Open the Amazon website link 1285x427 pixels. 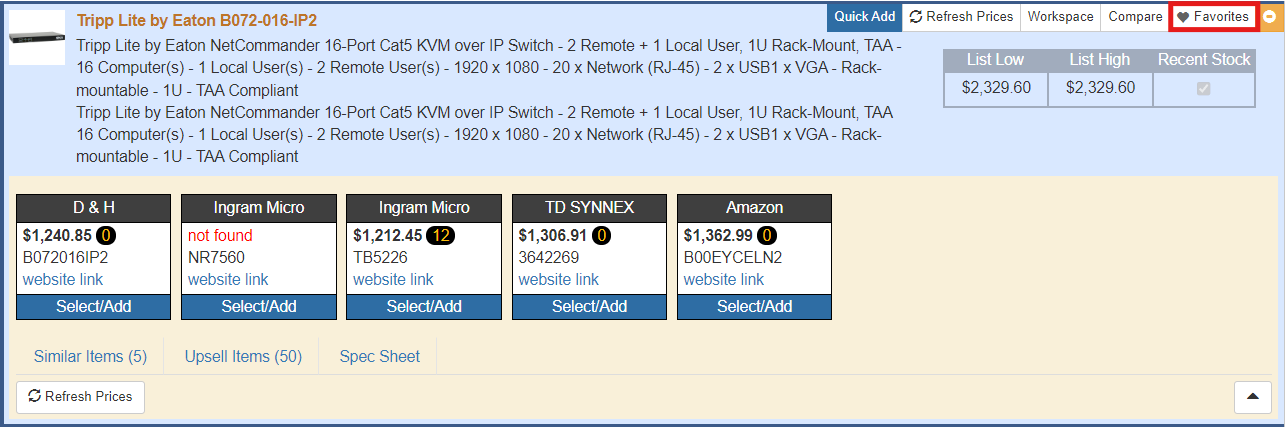click(x=724, y=279)
